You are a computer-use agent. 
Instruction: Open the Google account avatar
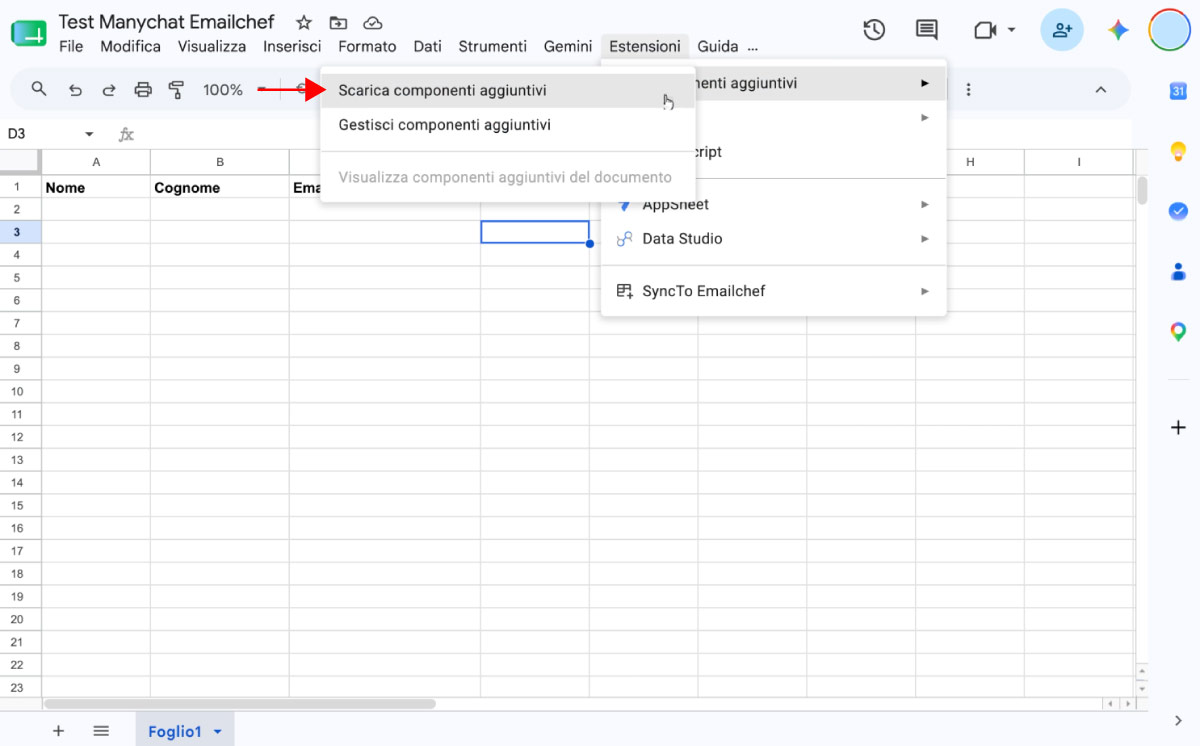point(1168,30)
